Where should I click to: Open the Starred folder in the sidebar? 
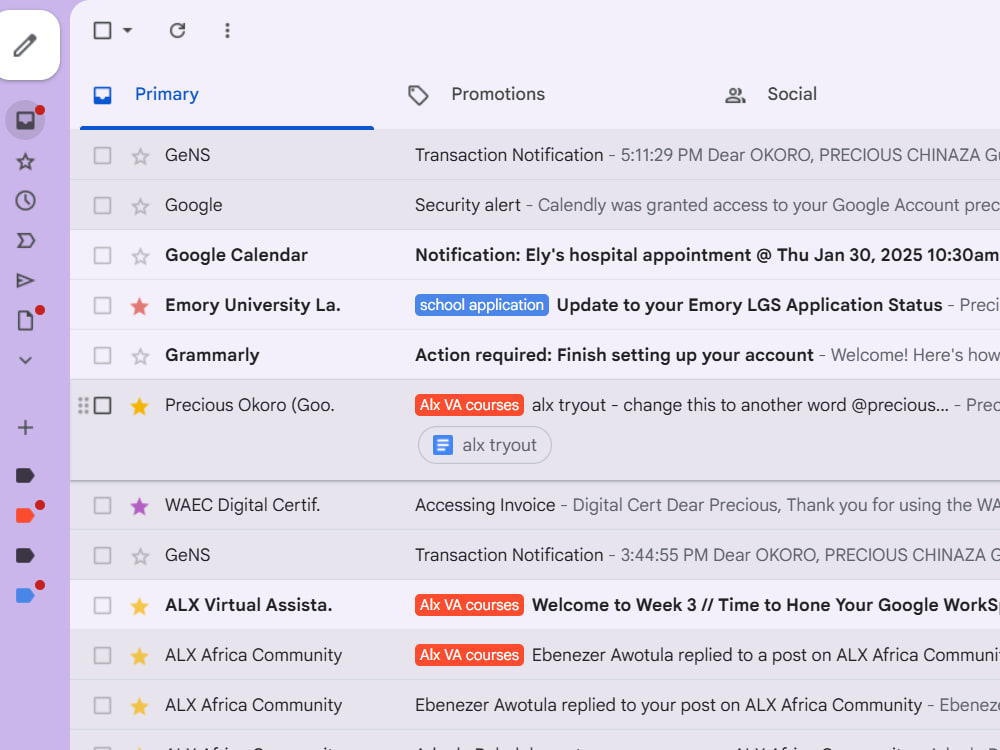pos(26,161)
